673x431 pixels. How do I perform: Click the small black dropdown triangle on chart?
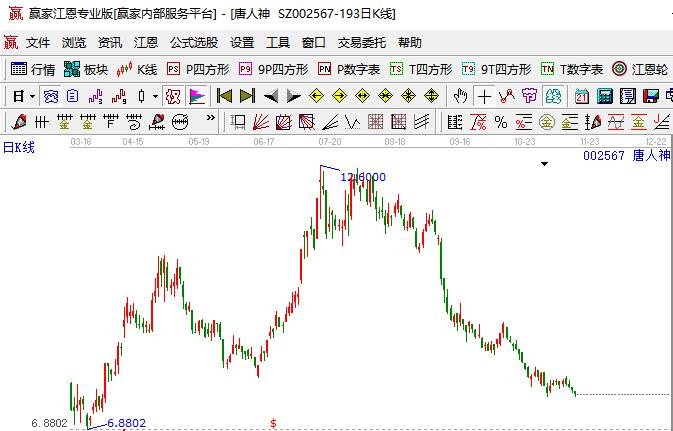(544, 164)
